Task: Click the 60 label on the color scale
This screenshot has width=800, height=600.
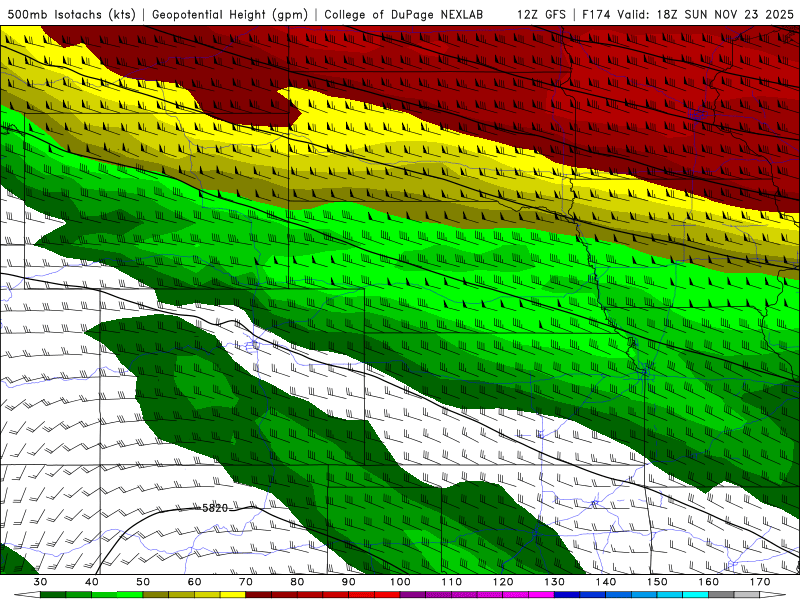Action: pos(194,582)
